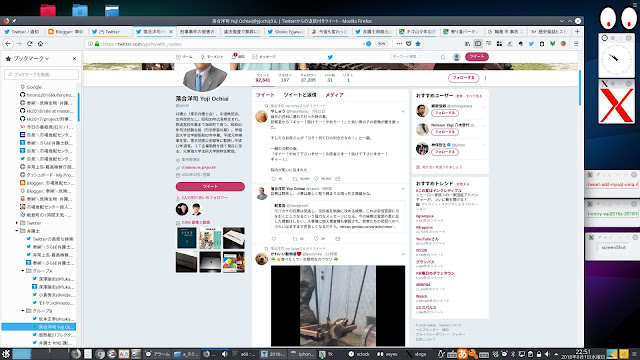Follow Yoji Ochiai with profile follow button

pos(463,78)
